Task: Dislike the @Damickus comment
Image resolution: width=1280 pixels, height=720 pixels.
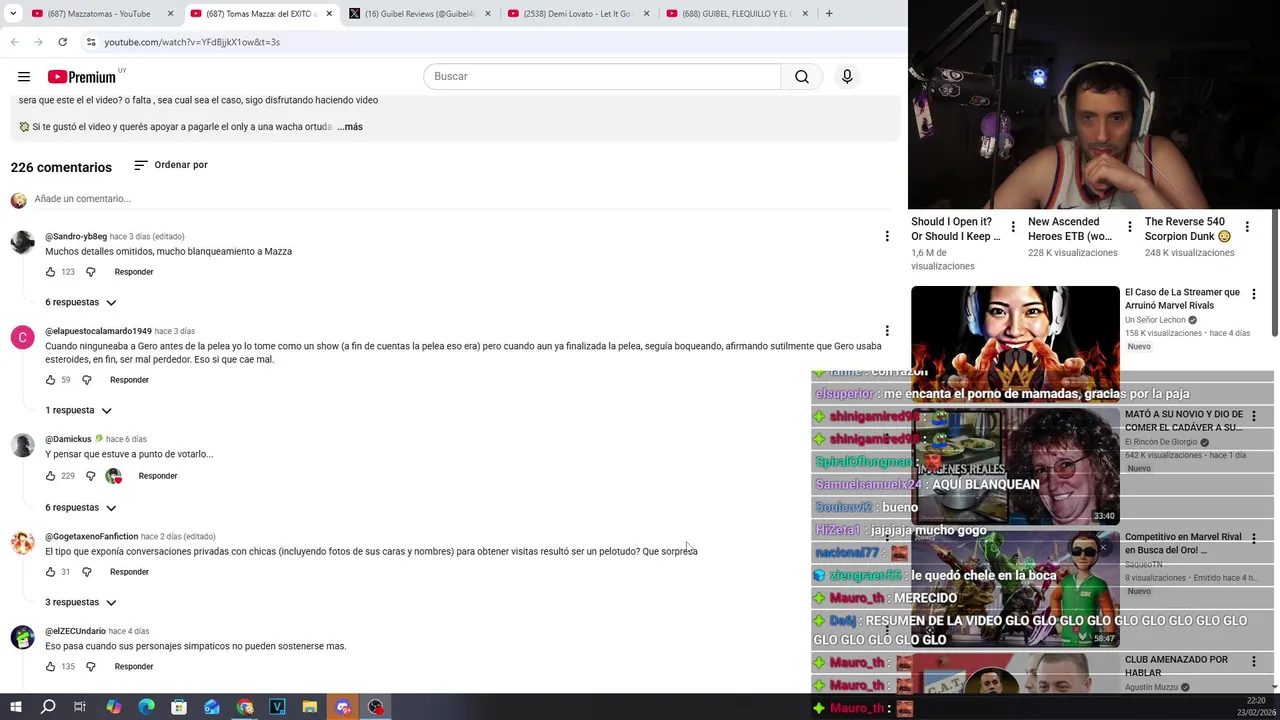Action: pyautogui.click(x=90, y=476)
